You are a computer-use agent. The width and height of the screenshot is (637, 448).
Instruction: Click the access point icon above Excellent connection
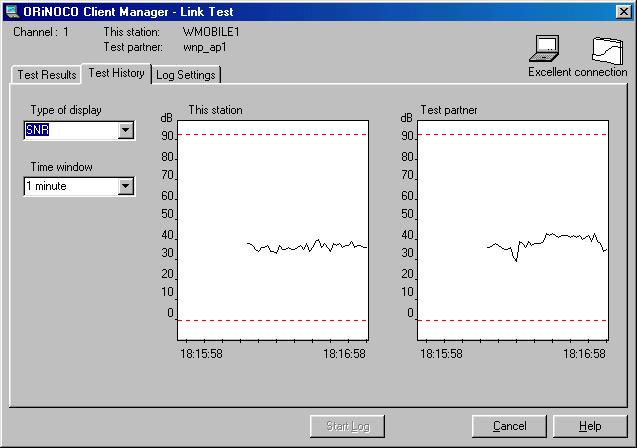tap(606, 48)
